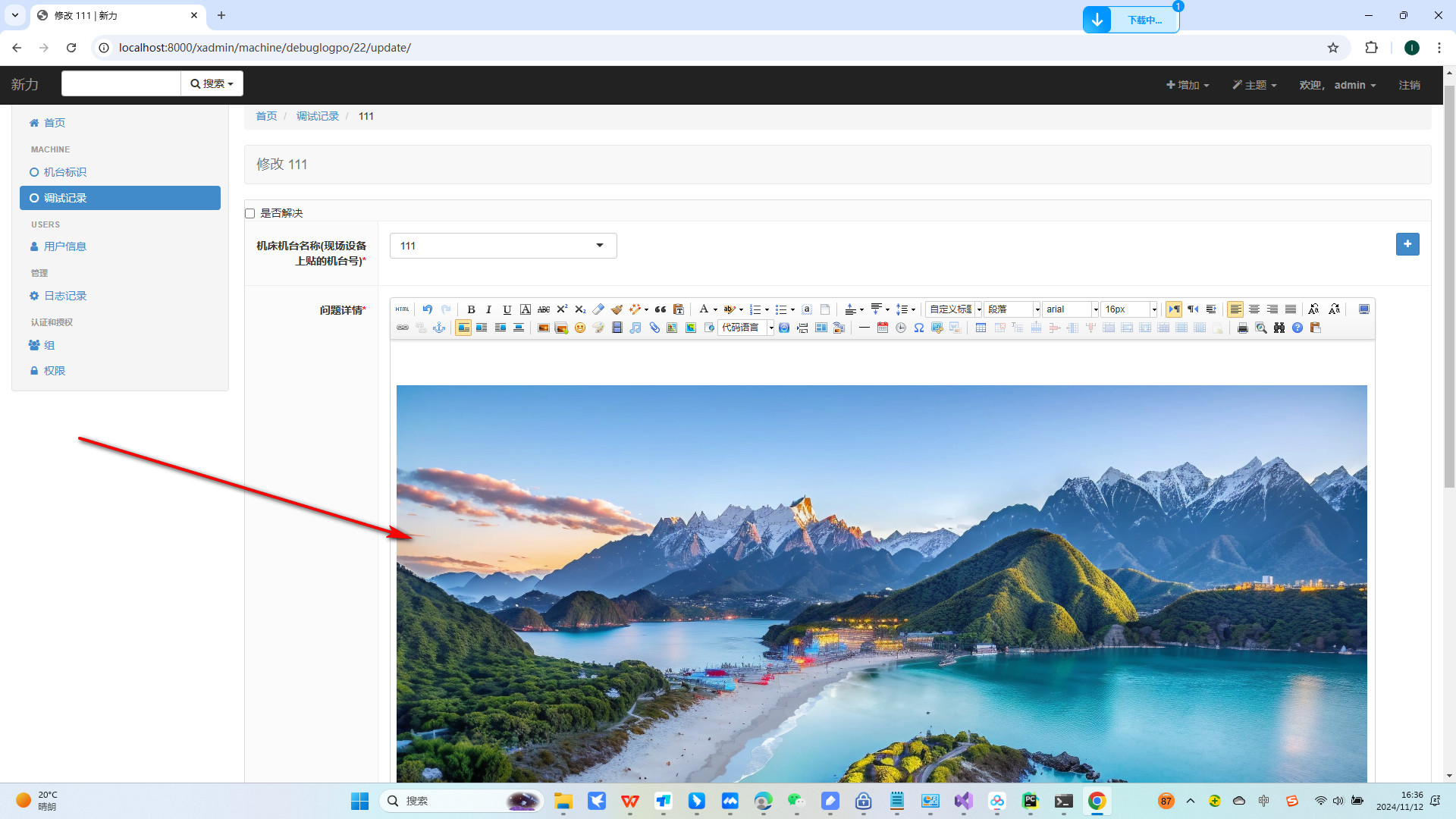Open the admin user menu

tap(1338, 85)
